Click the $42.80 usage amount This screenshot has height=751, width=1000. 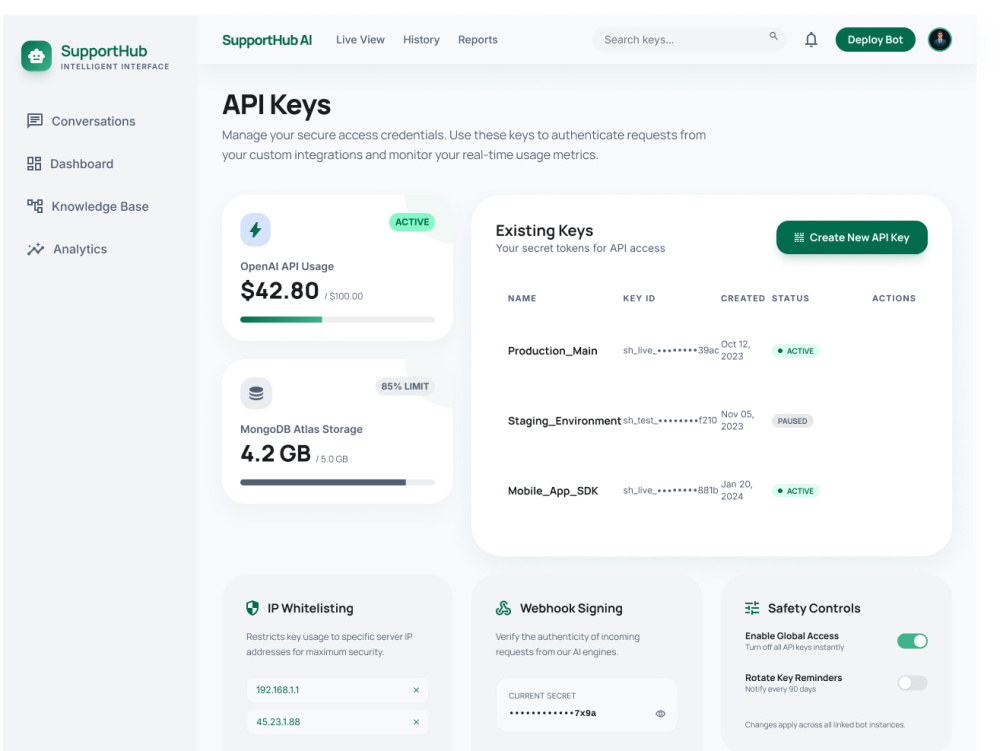click(x=279, y=291)
